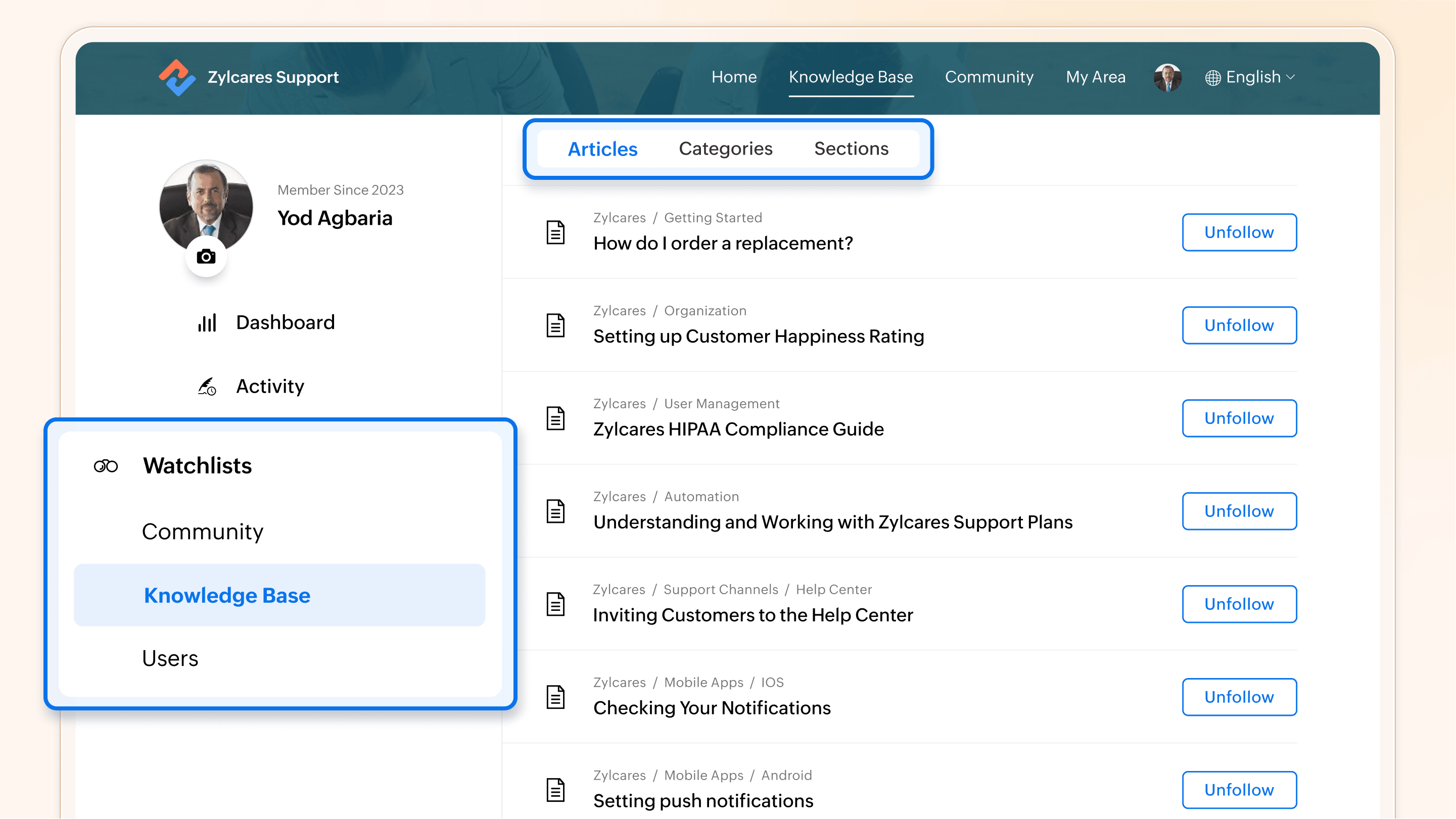
Task: Click the camera icon on profile photo
Action: pos(206,257)
